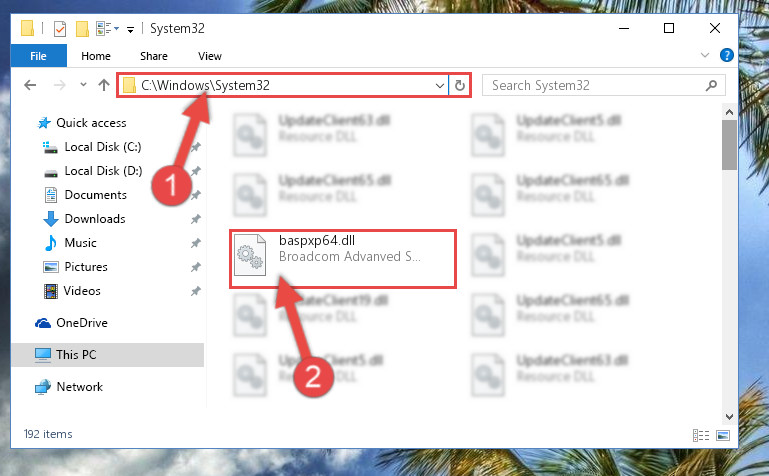Open the Share ribbon tab

point(154,56)
